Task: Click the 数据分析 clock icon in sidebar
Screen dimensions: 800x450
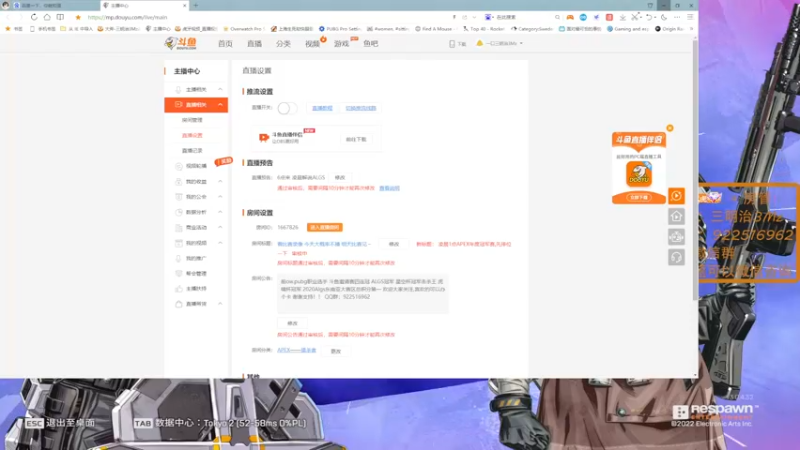Action: click(x=179, y=212)
